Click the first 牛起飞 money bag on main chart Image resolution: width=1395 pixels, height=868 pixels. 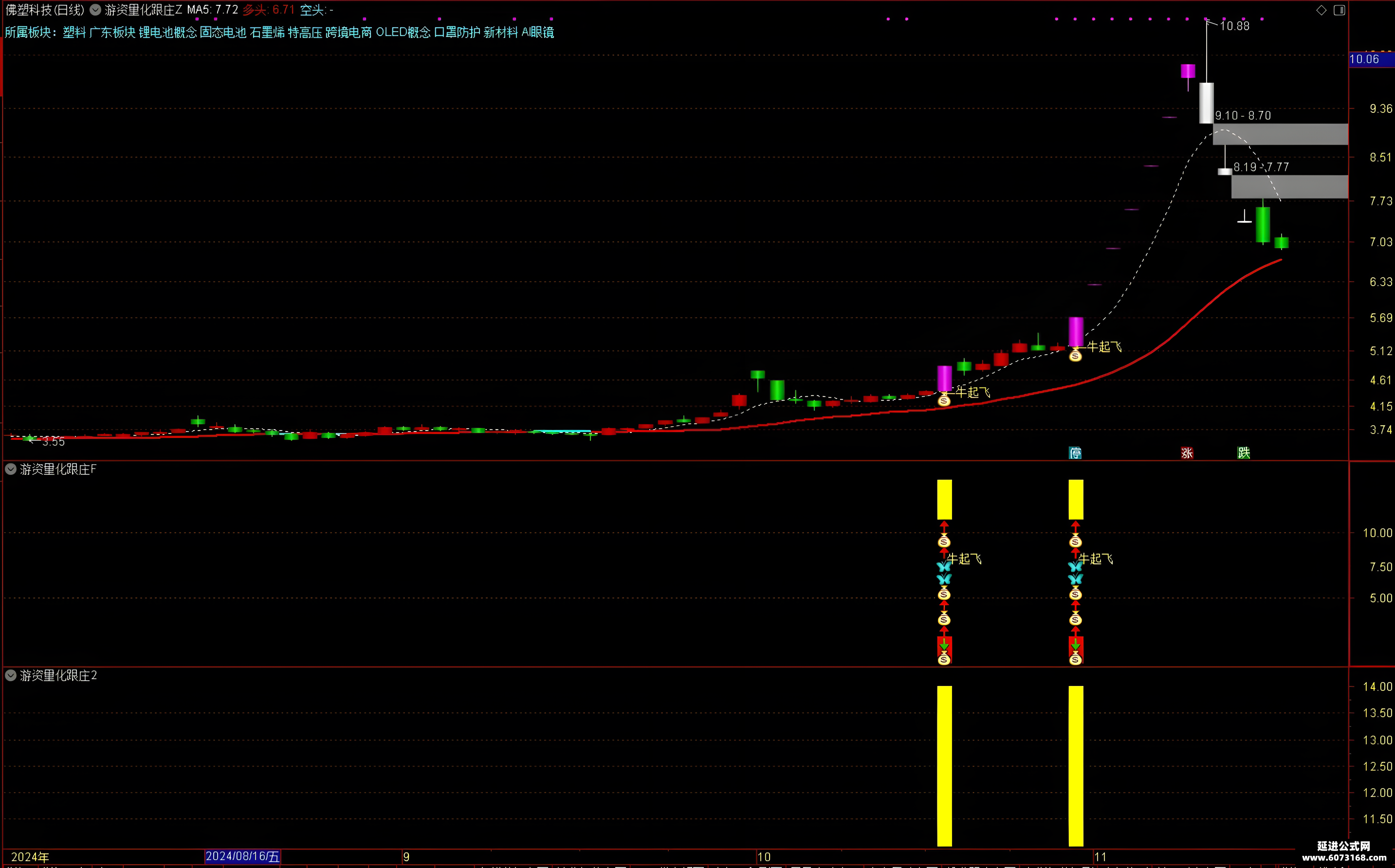944,400
